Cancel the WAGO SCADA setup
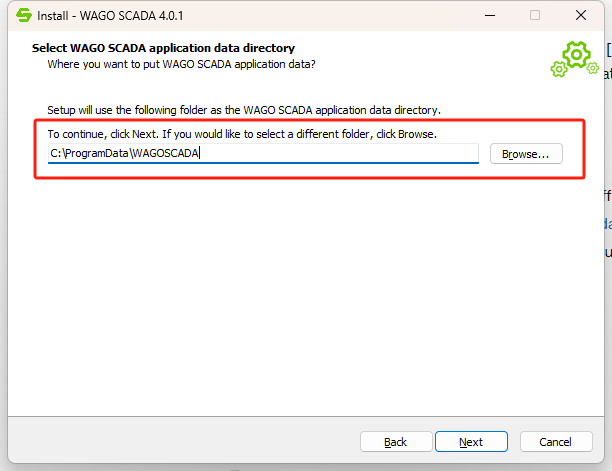612x471 pixels. [555, 442]
